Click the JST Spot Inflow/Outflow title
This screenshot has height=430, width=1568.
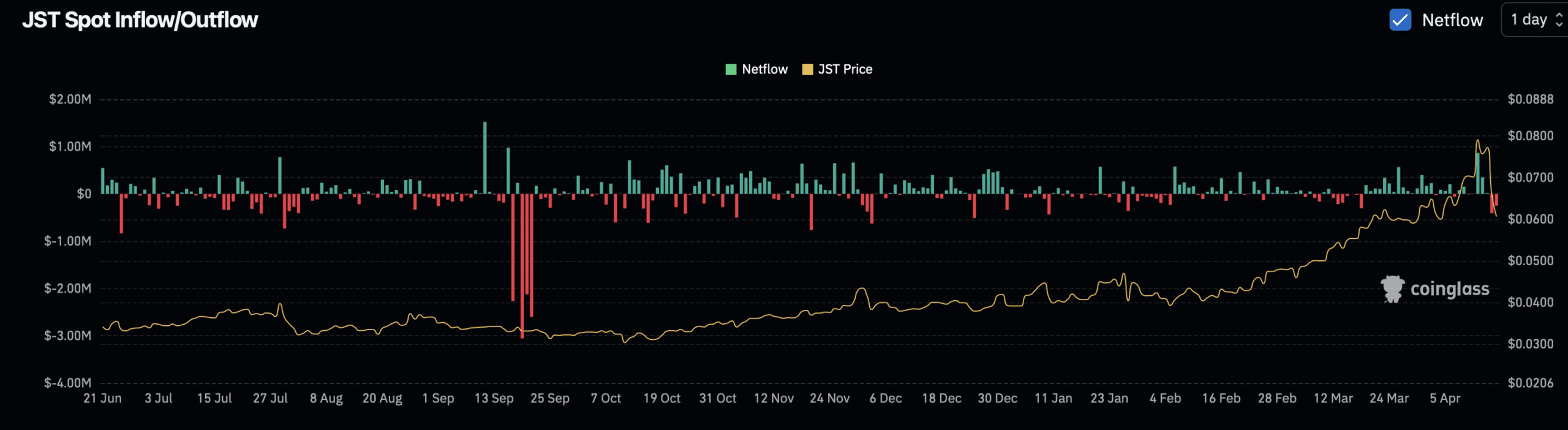140,20
